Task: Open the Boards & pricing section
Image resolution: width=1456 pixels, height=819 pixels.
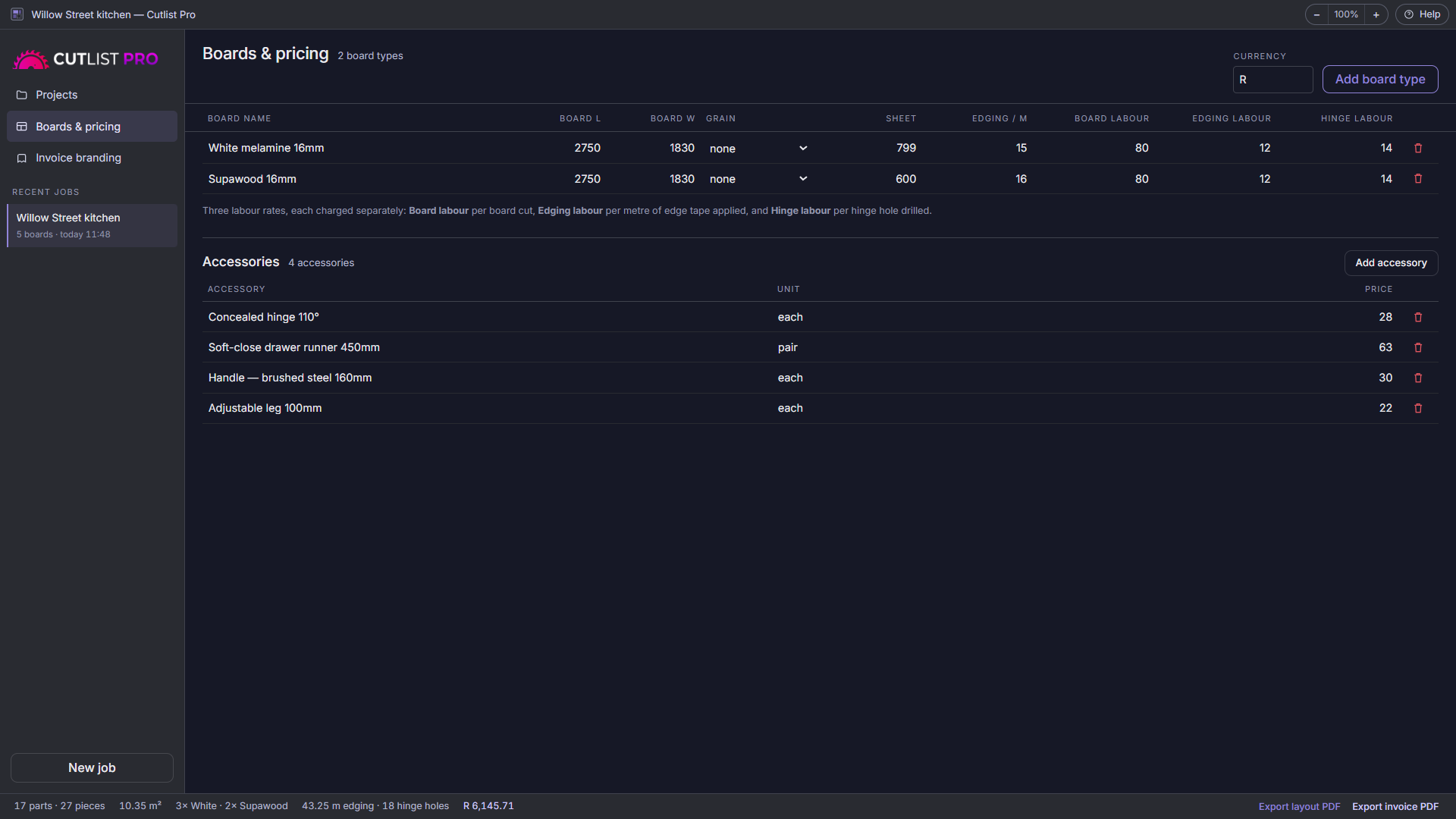Action: 92,127
